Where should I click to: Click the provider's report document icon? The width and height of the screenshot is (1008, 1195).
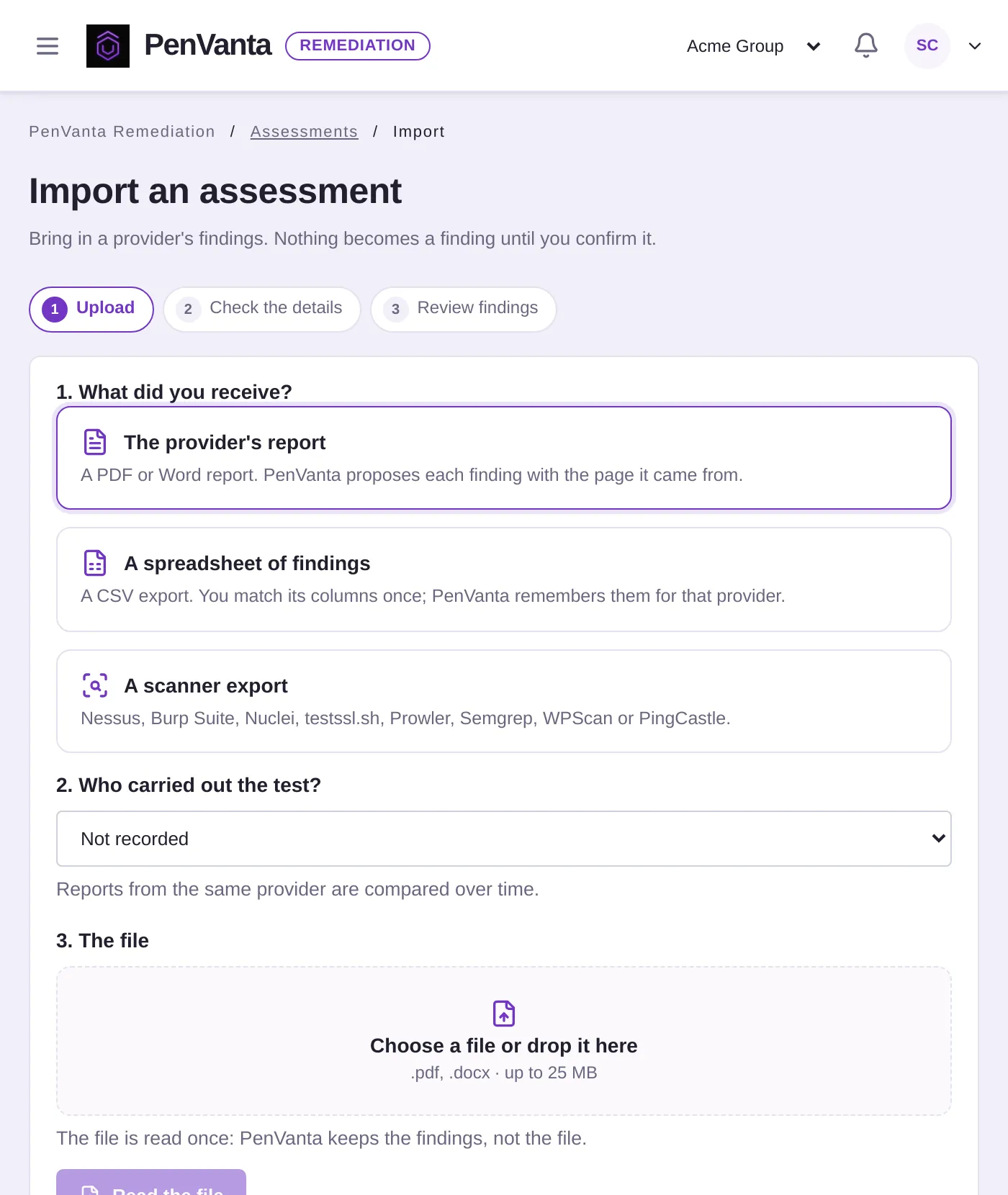(x=95, y=442)
